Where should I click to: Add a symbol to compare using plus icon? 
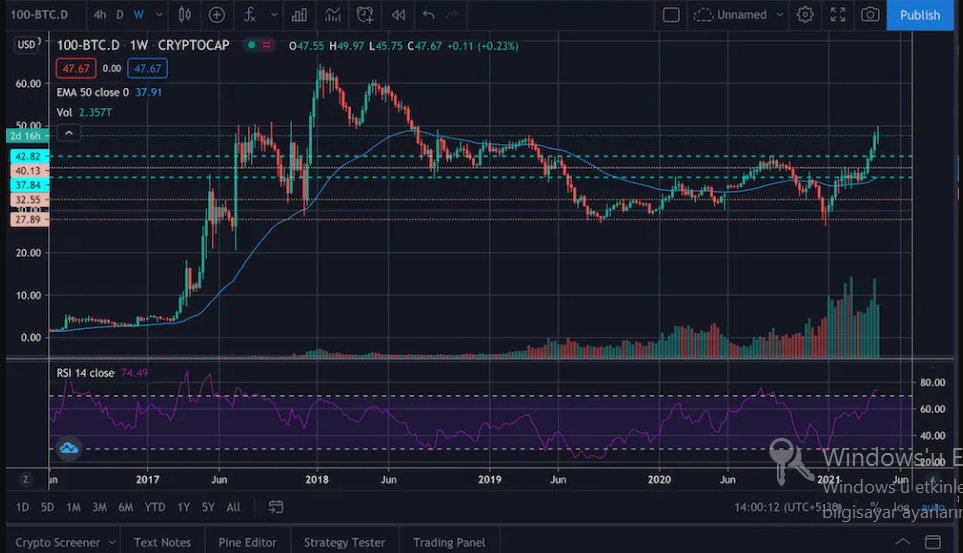217,15
